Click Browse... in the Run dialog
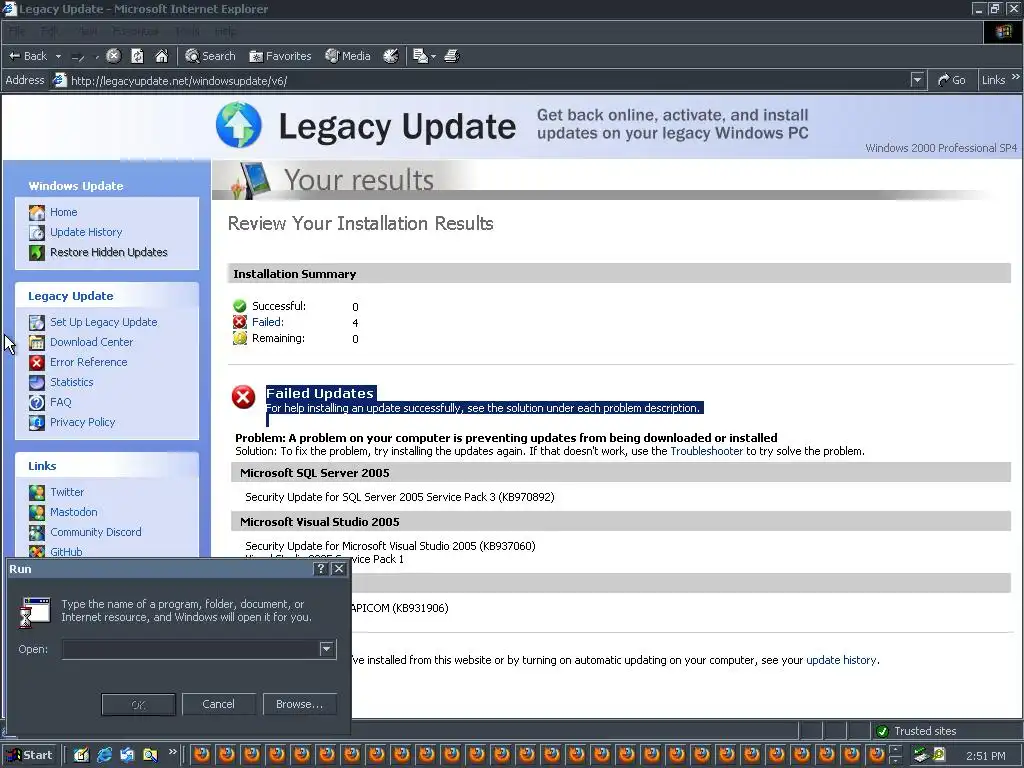 click(x=300, y=704)
